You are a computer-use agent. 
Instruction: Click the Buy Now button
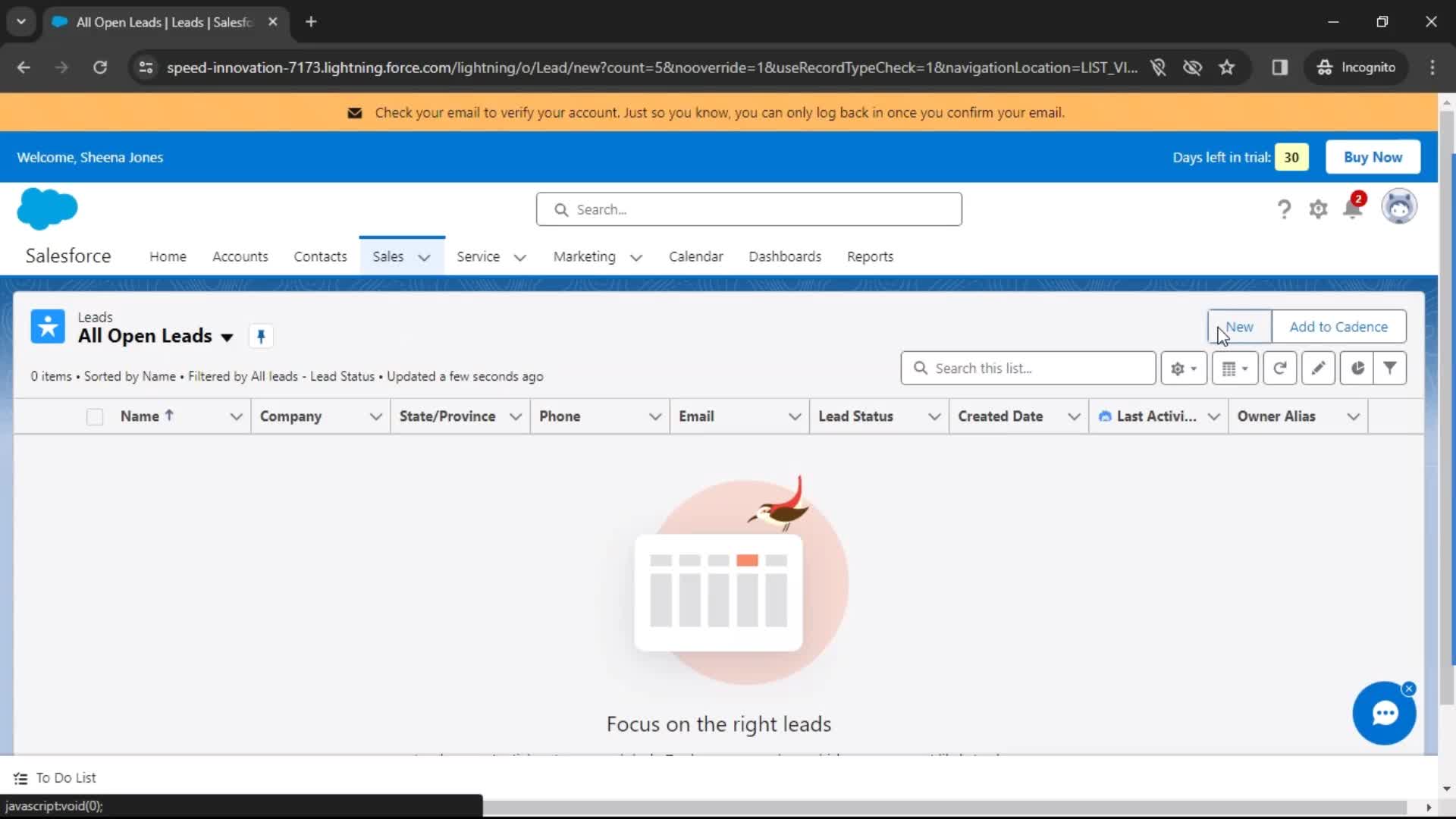[1373, 157]
